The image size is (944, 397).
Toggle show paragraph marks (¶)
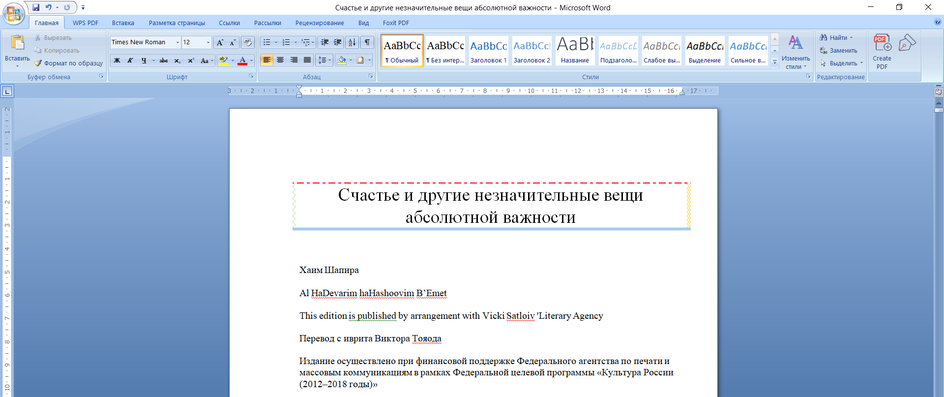[367, 42]
